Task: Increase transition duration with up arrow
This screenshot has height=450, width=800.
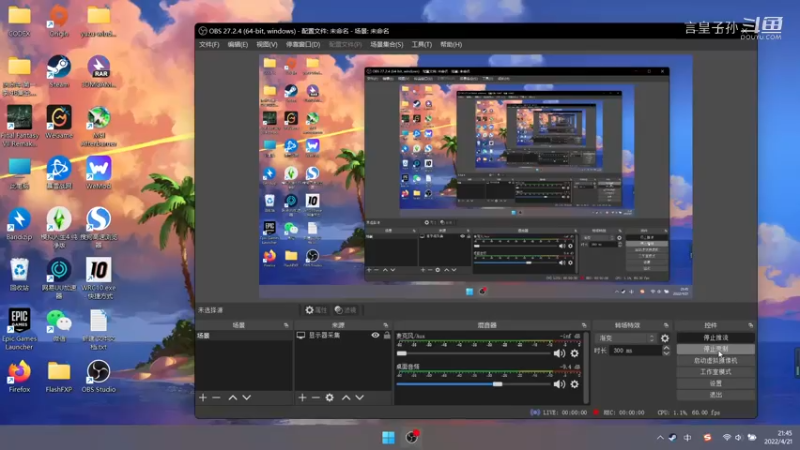Action: (666, 348)
